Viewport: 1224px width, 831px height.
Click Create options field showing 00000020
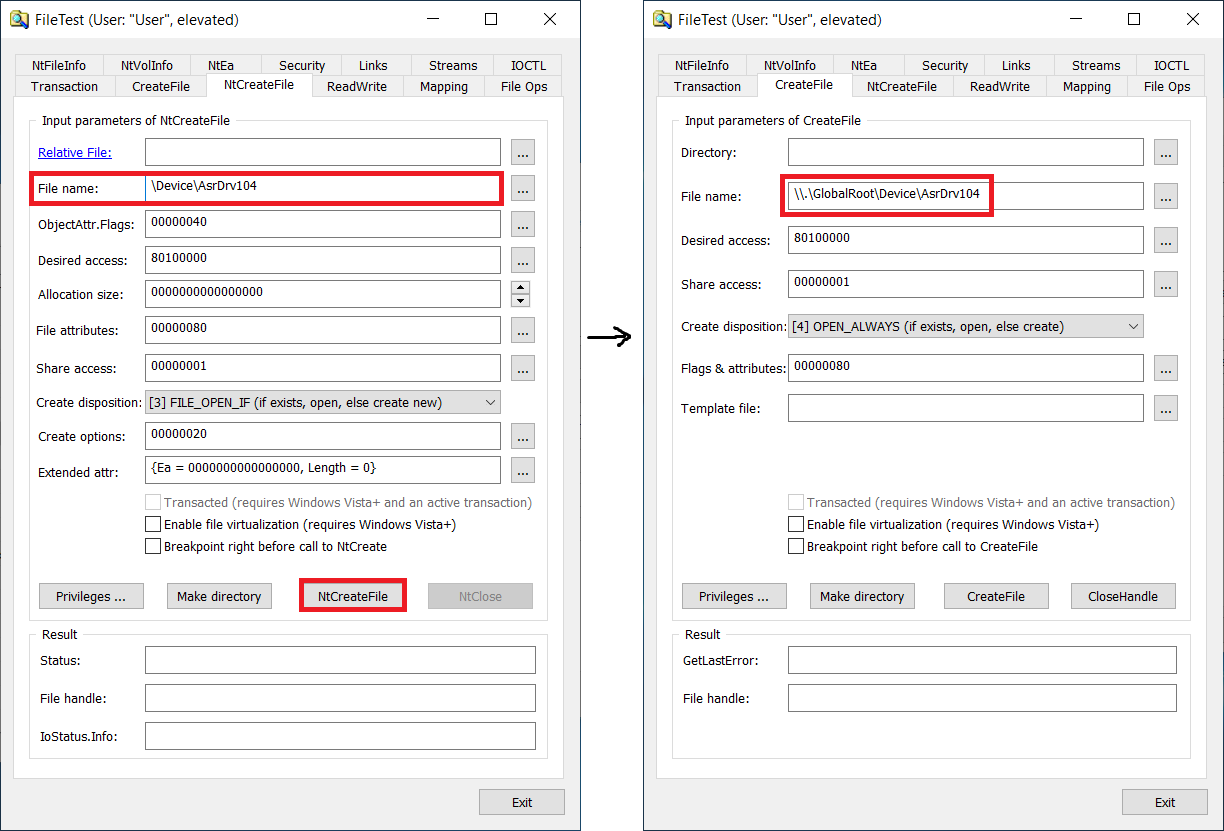(x=323, y=436)
